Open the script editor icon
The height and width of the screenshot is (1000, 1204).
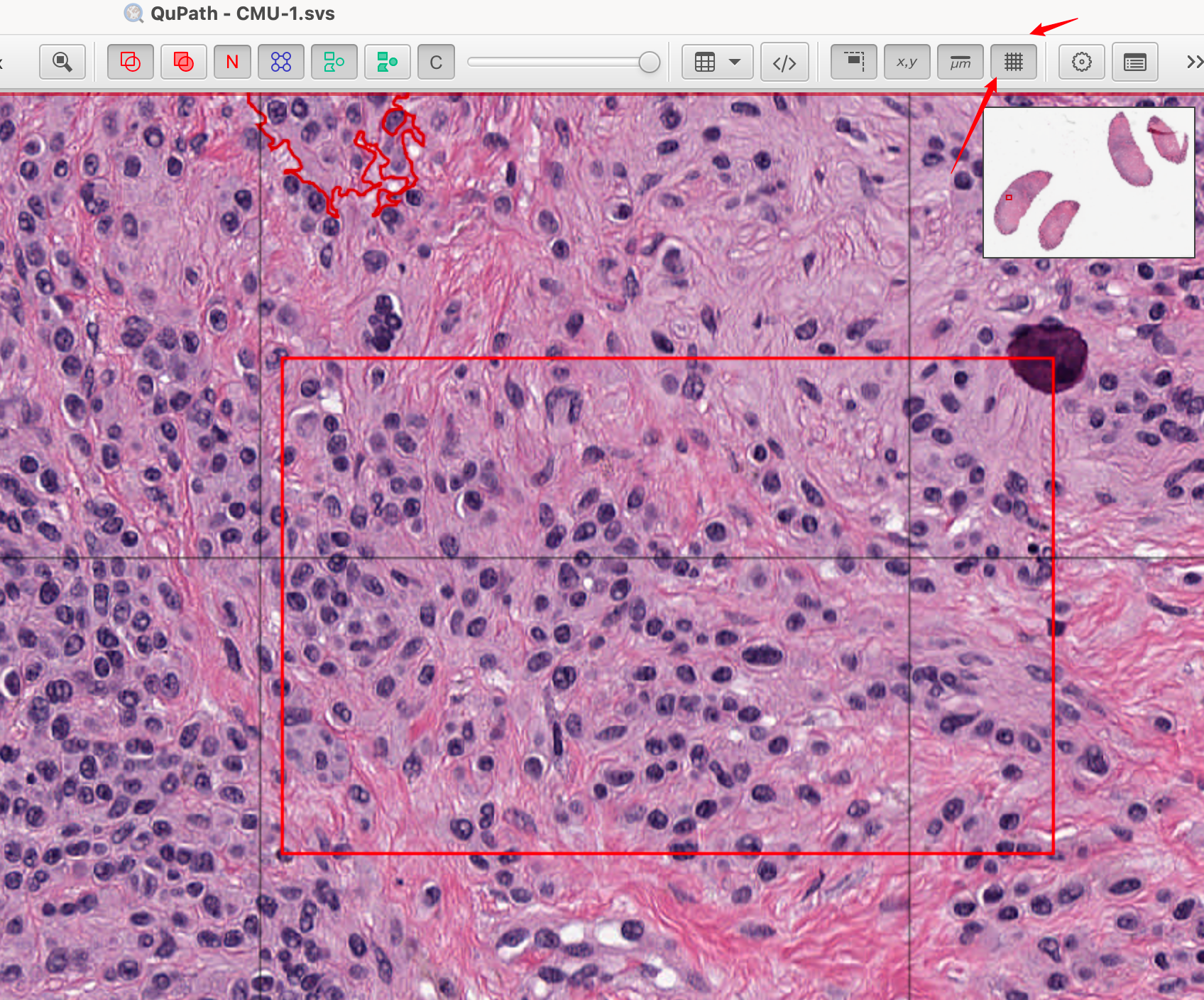(784, 62)
